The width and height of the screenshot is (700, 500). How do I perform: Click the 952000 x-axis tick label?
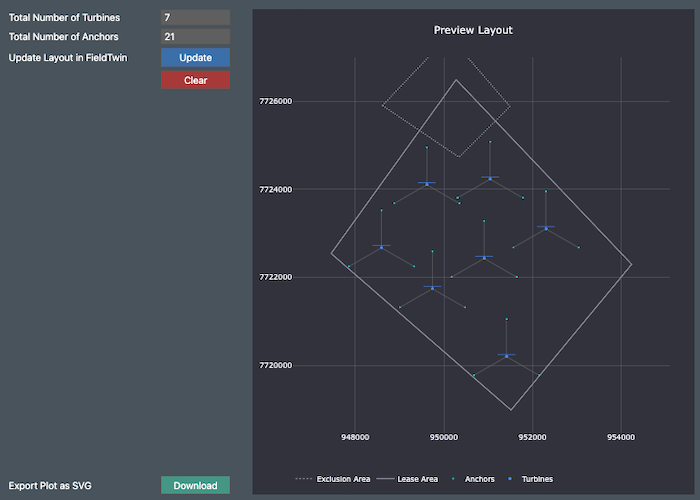point(532,437)
